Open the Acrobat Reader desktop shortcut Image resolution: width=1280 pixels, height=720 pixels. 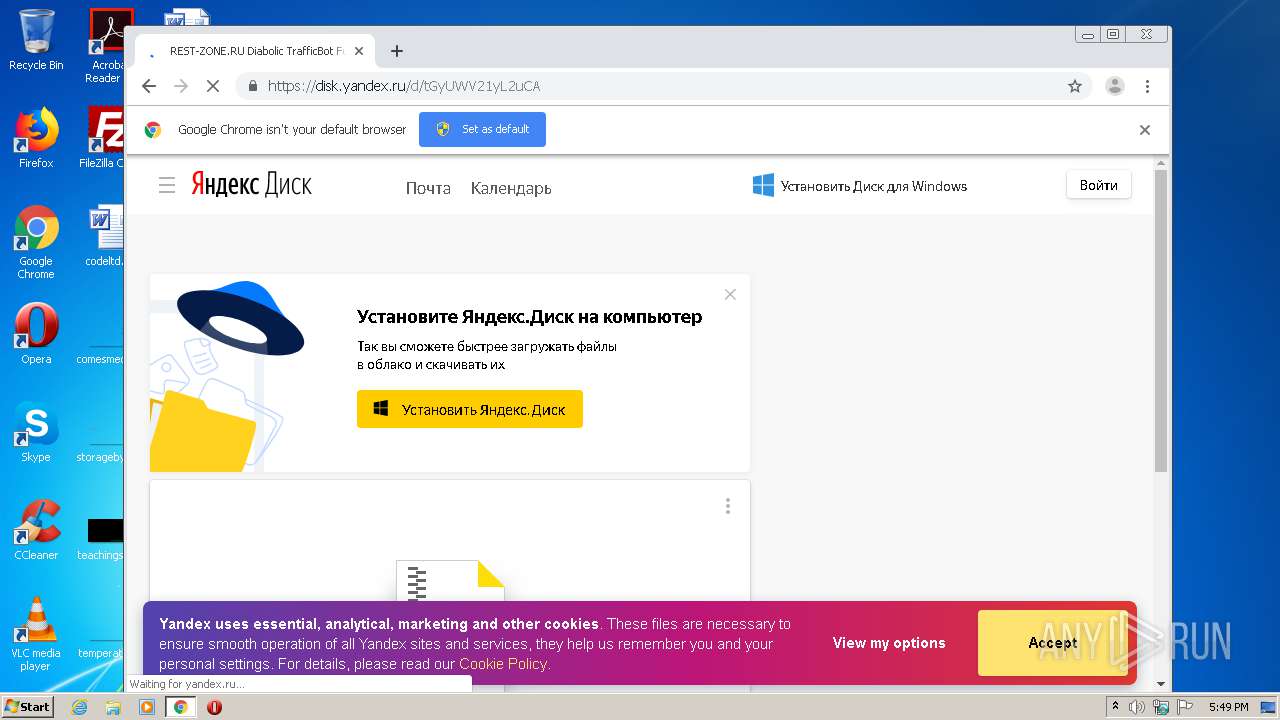pos(106,45)
